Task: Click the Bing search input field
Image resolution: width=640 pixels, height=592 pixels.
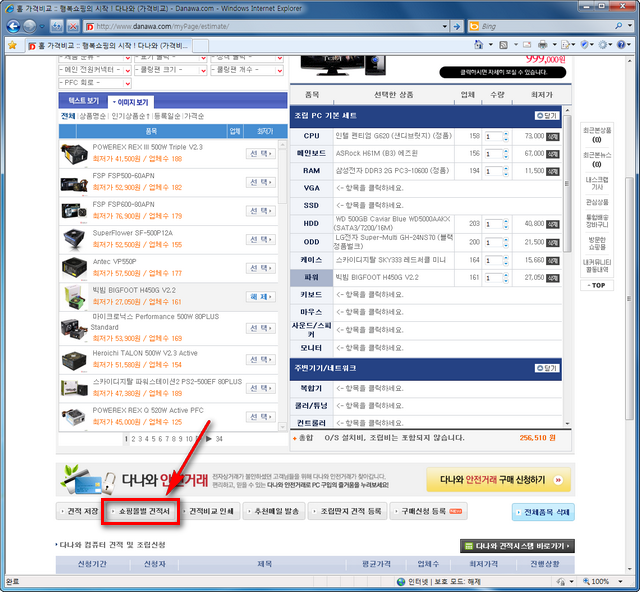Action: [547, 27]
